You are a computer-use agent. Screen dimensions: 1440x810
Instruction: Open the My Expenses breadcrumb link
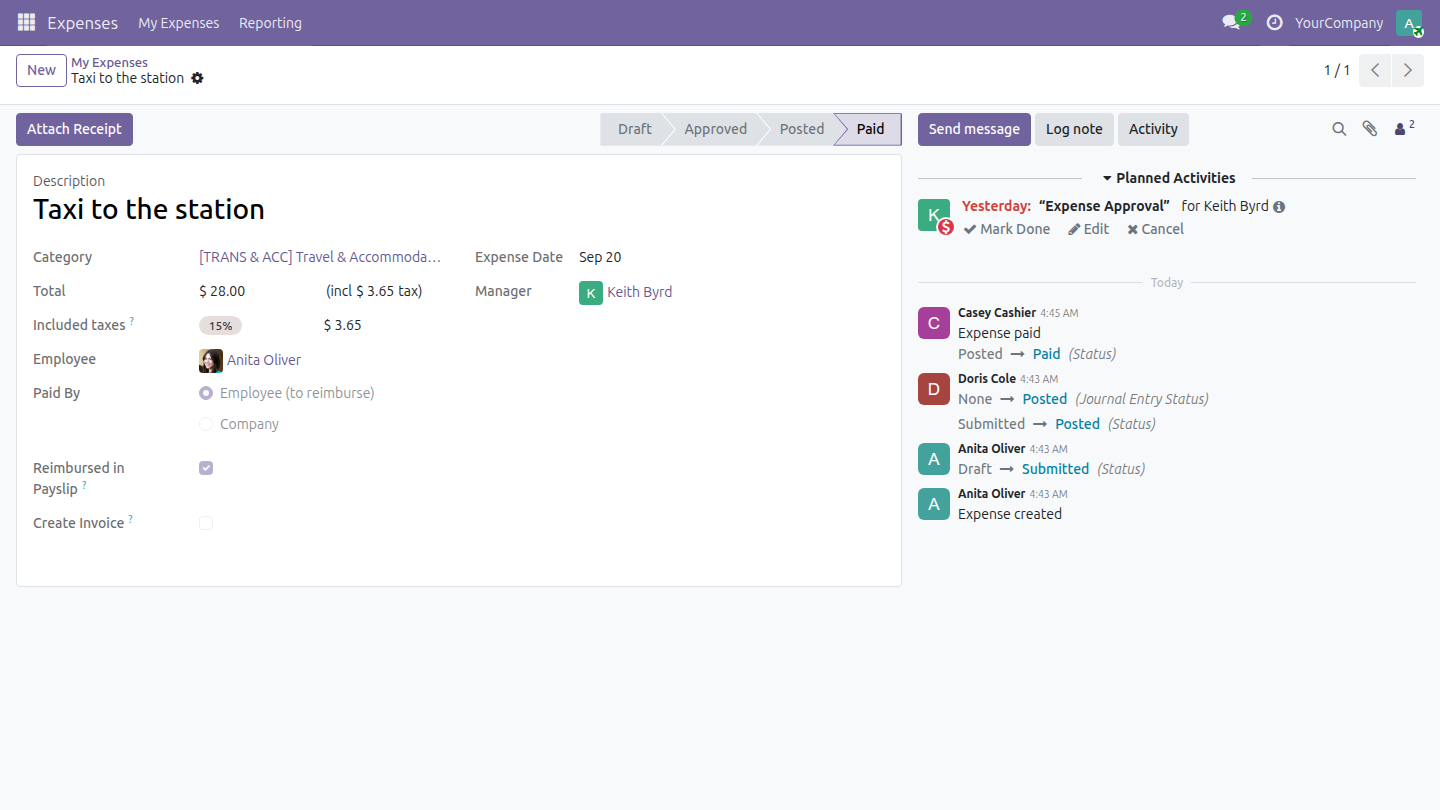109,62
